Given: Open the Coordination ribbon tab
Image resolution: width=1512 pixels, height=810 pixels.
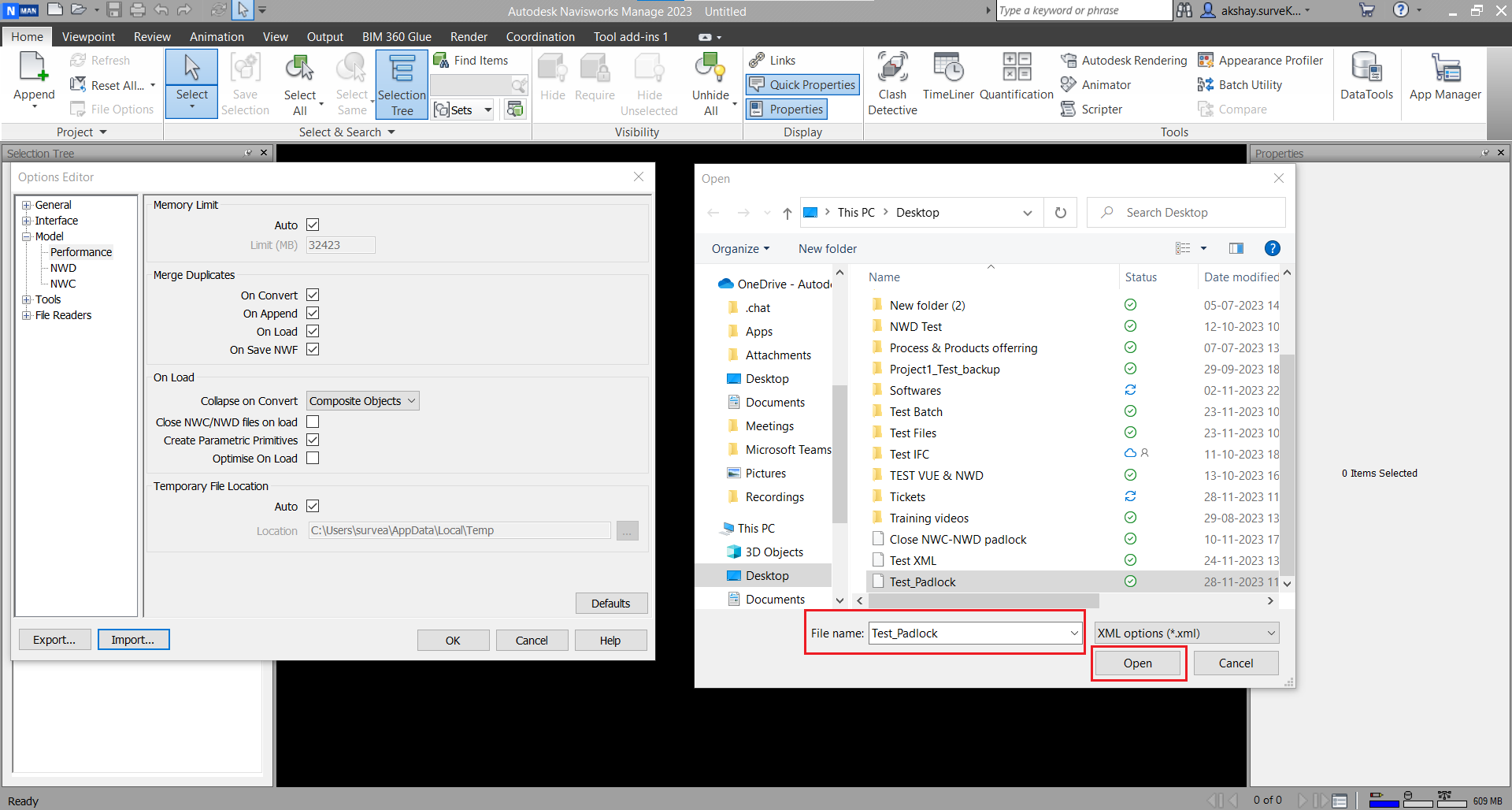Looking at the screenshot, I should [540, 37].
